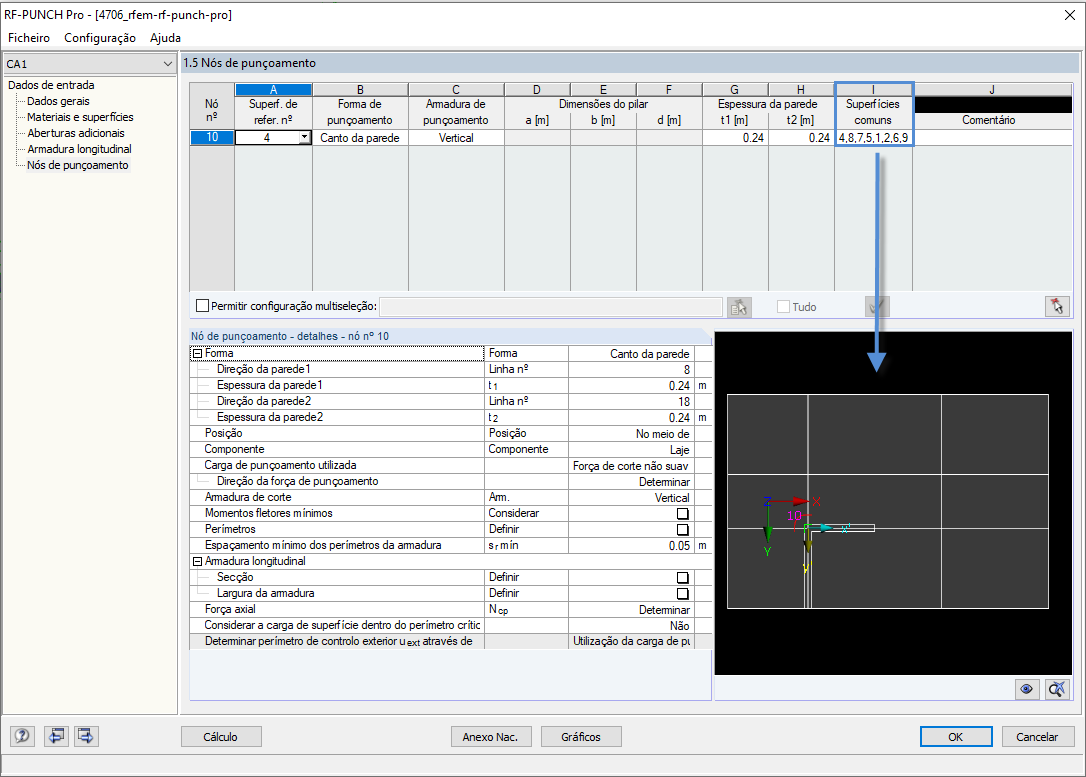Select Materiais e superfícies in the tree

(80, 117)
